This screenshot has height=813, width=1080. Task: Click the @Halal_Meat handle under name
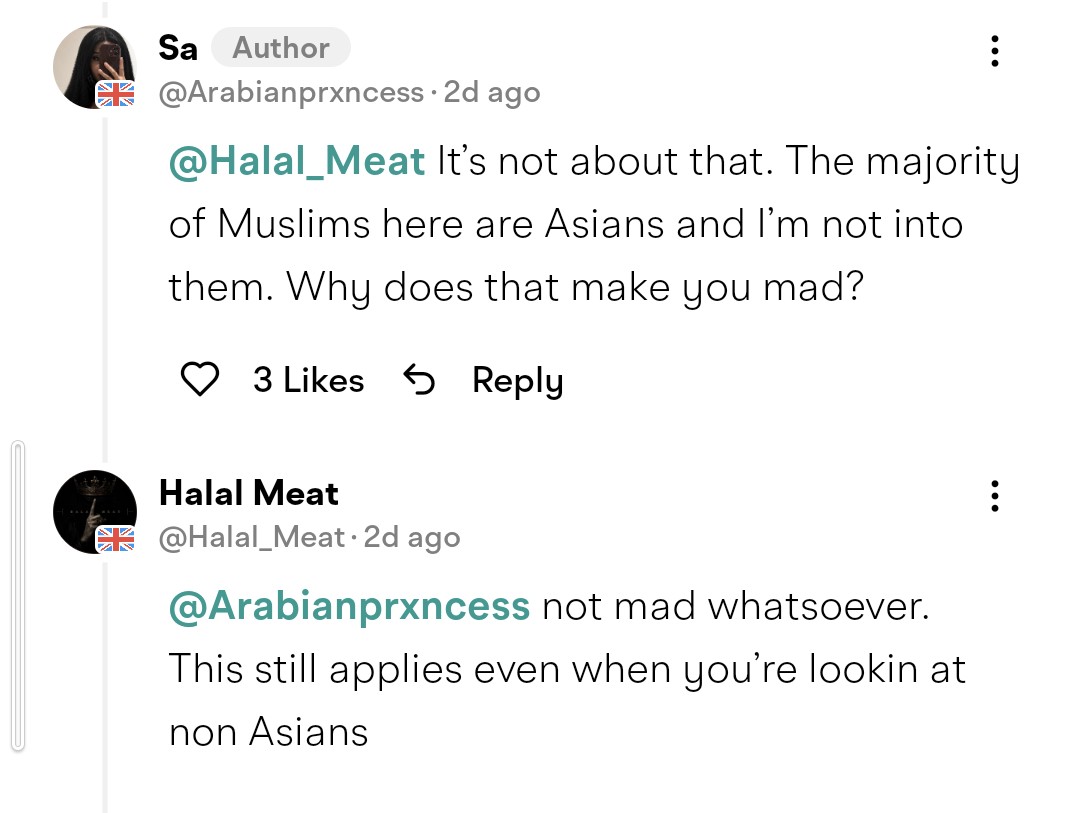(x=251, y=537)
